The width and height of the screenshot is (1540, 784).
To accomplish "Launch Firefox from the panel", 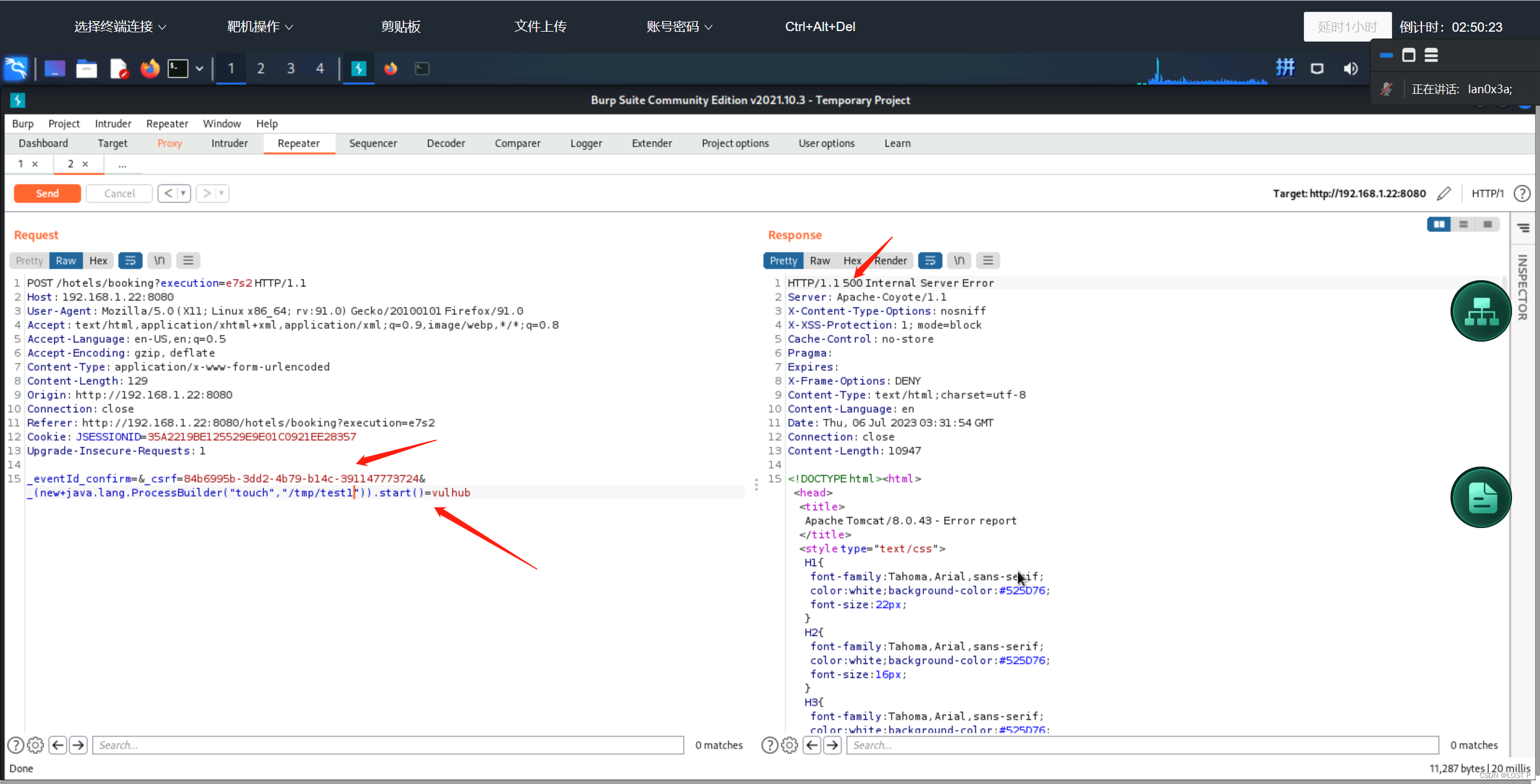I will point(149,68).
